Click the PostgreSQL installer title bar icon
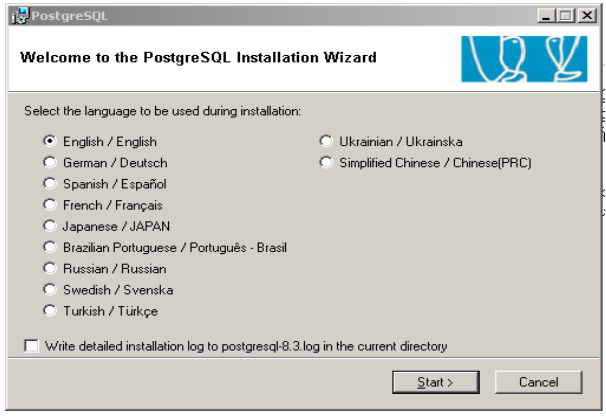 (x=20, y=16)
